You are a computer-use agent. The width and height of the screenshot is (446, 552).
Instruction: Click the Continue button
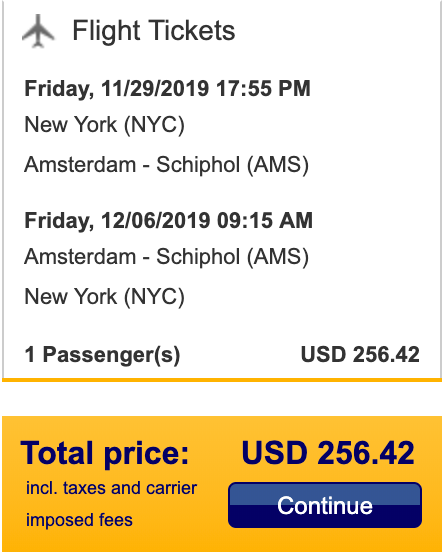tap(325, 505)
